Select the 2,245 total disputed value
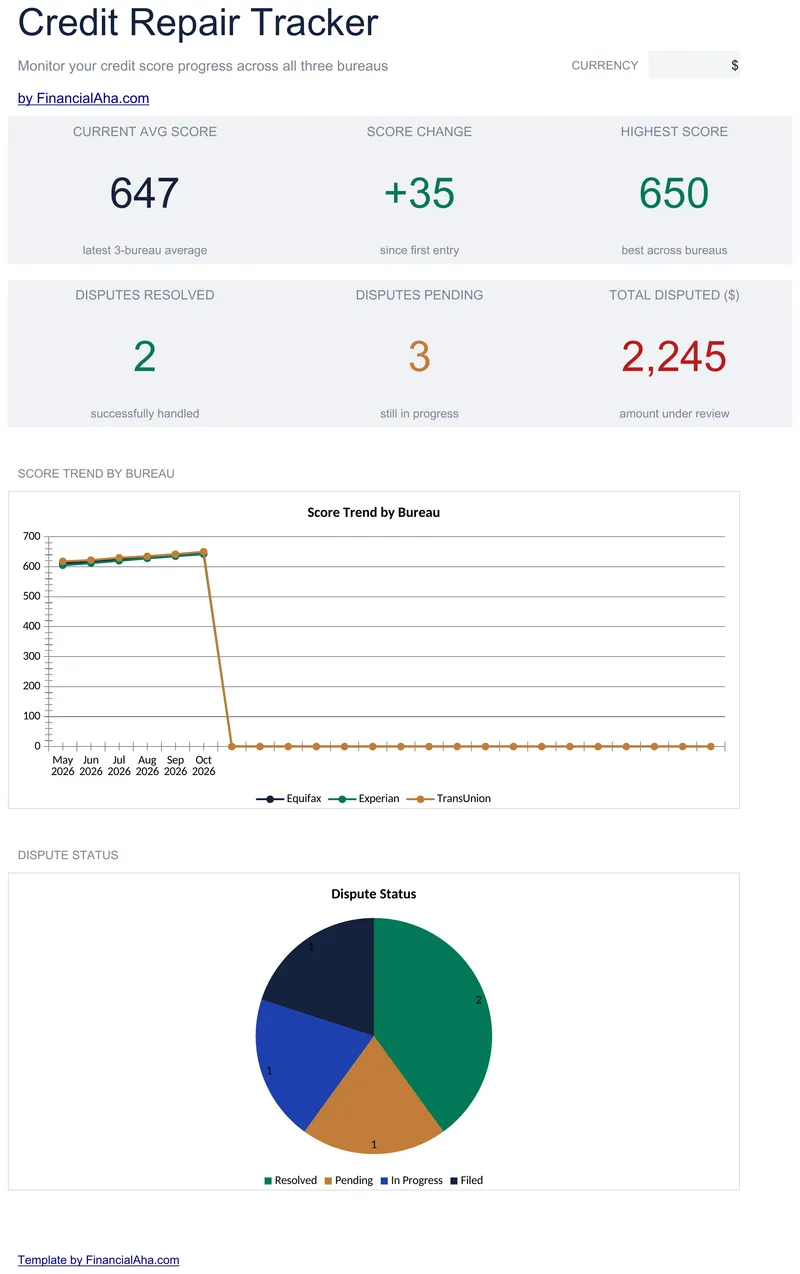 tap(674, 357)
